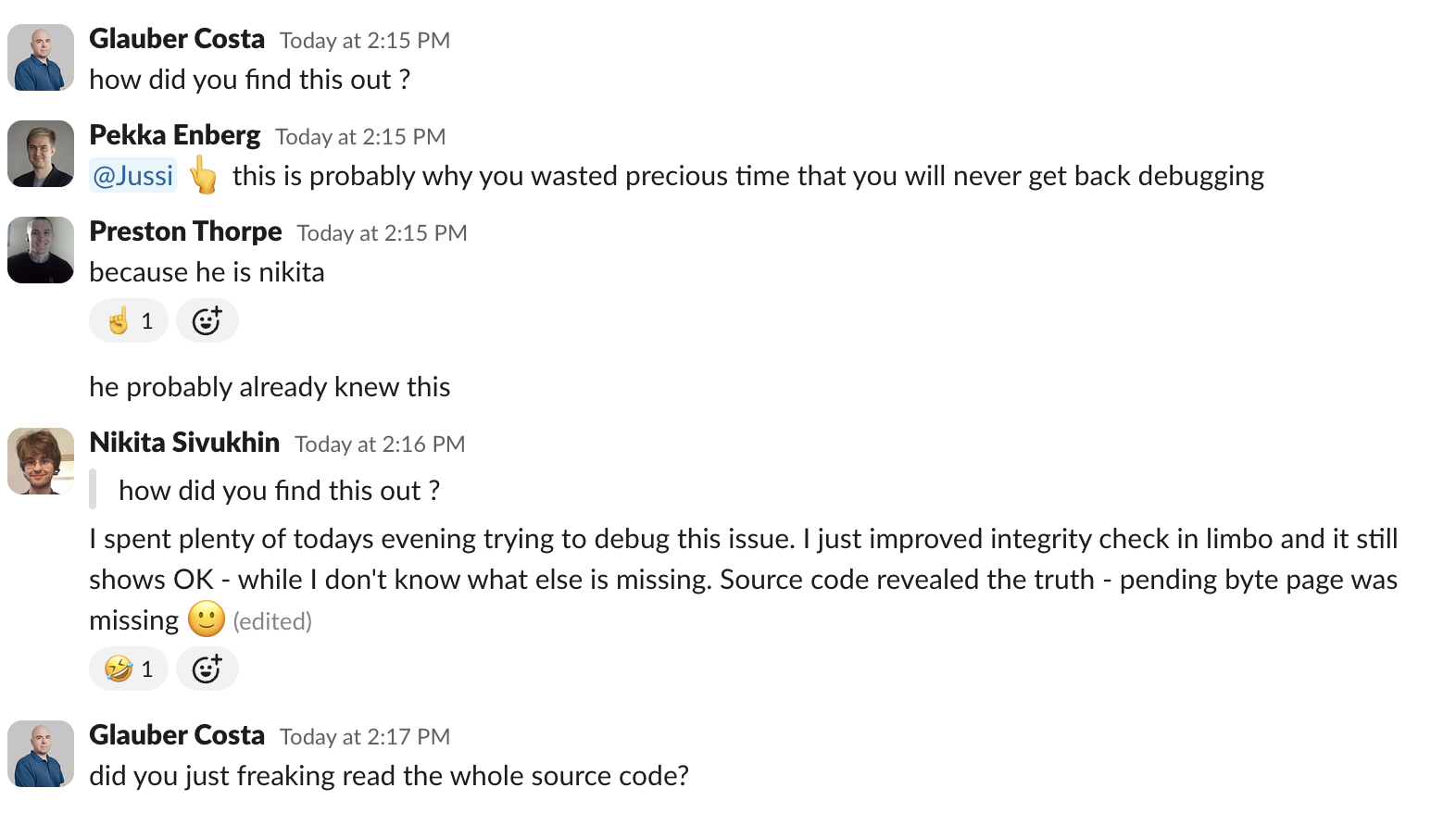Click Pekka Enberg's avatar
The height and width of the screenshot is (813, 1456).
[x=41, y=154]
